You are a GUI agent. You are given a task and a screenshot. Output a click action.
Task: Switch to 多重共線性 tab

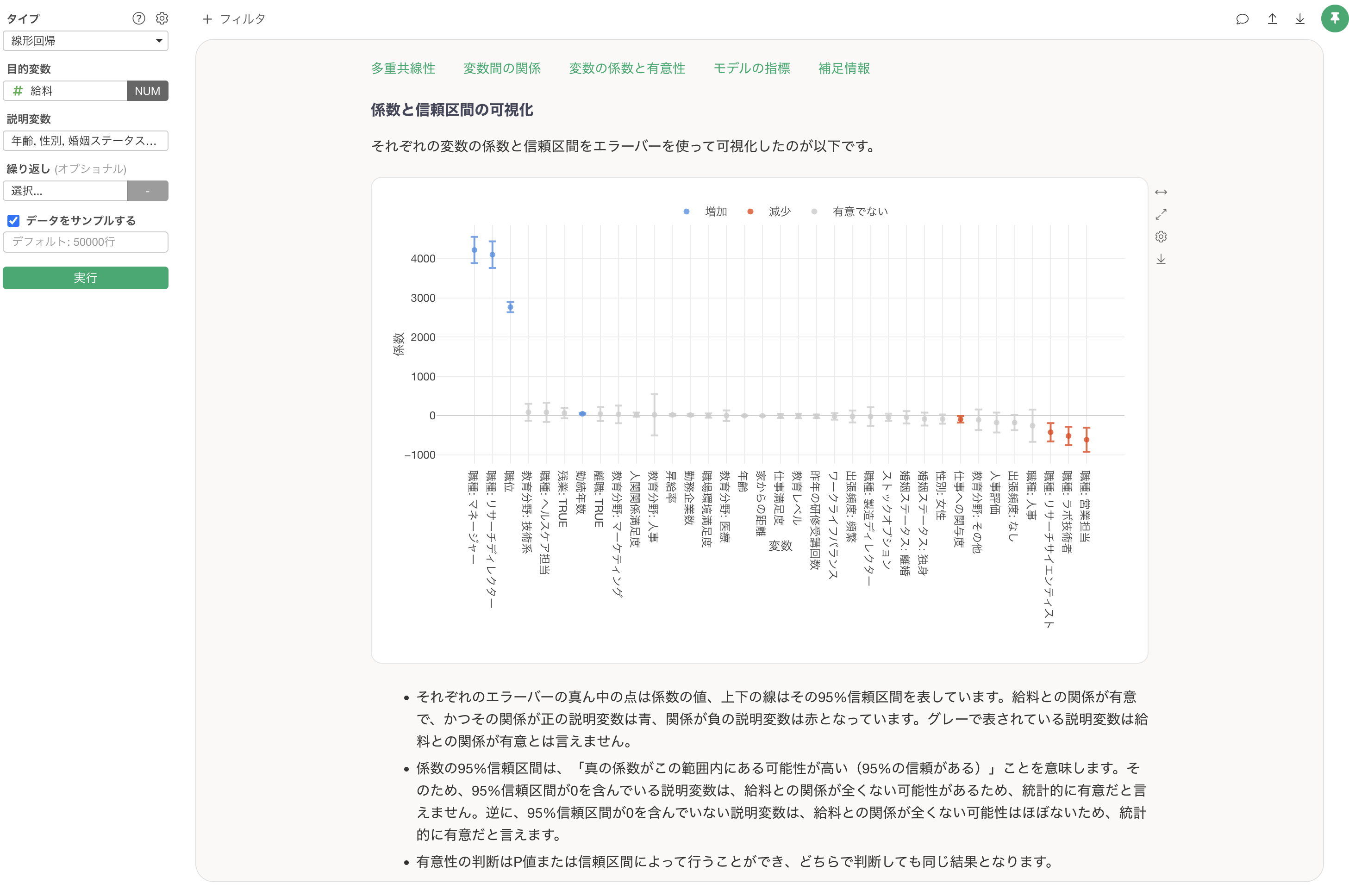point(403,68)
